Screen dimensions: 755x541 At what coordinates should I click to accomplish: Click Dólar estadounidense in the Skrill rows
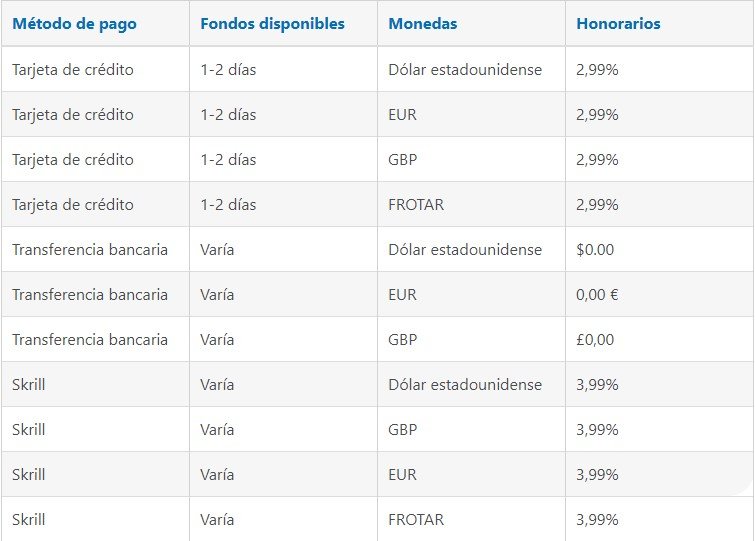pyautogui.click(x=465, y=385)
